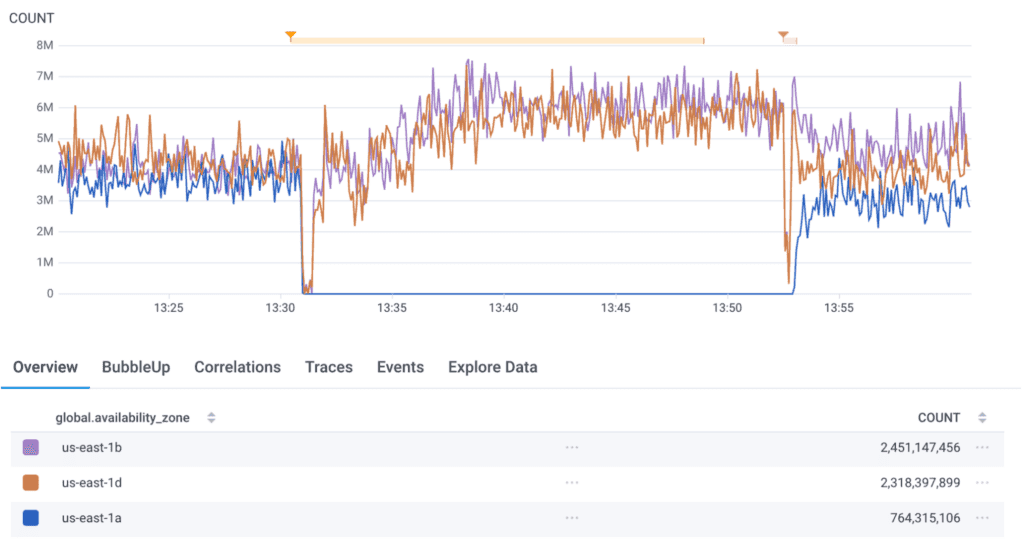Open middle ellipsis menu in us-east-1b row

click(x=571, y=448)
